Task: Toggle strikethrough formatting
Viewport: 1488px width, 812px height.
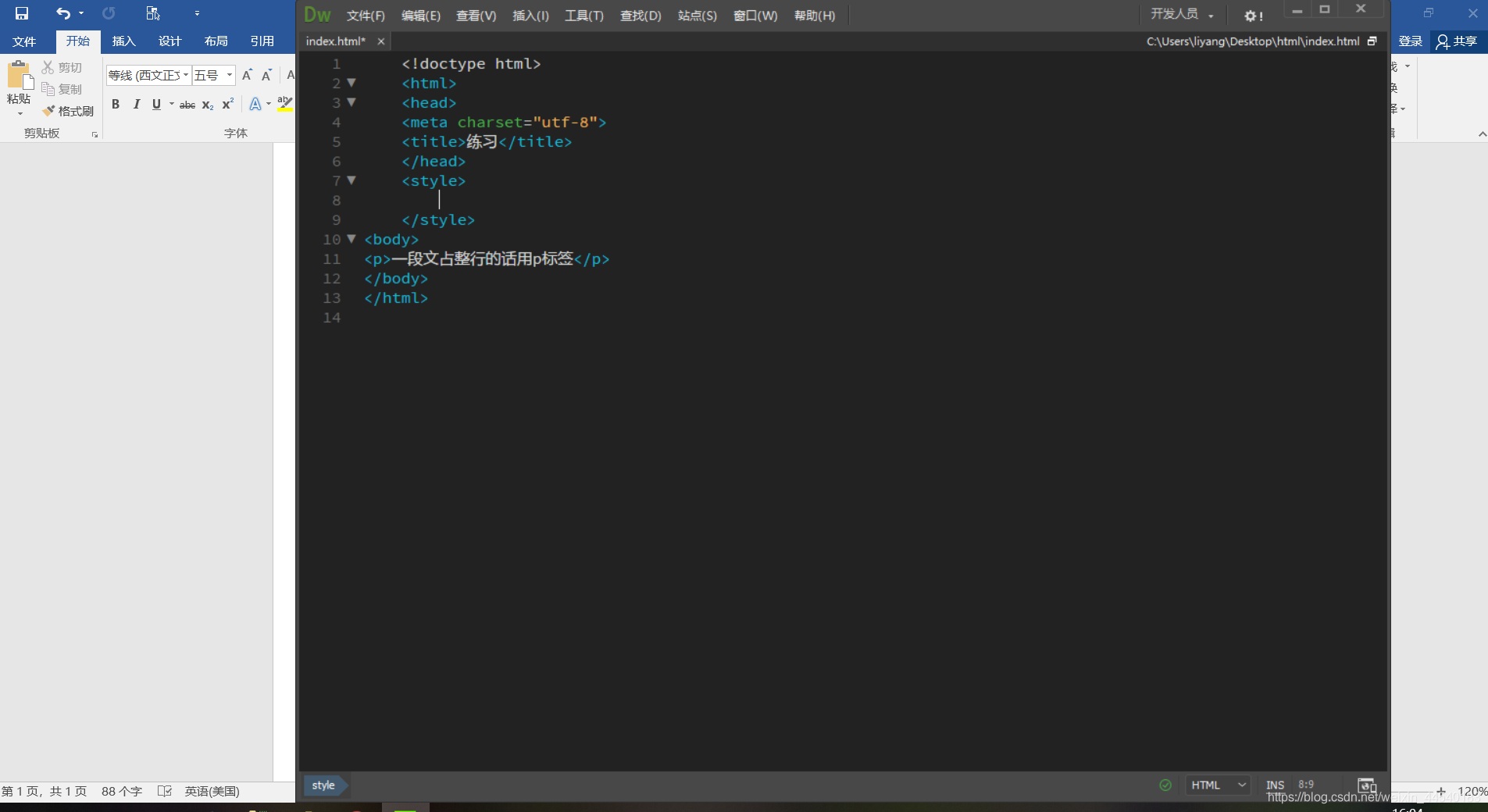Action: point(187,105)
